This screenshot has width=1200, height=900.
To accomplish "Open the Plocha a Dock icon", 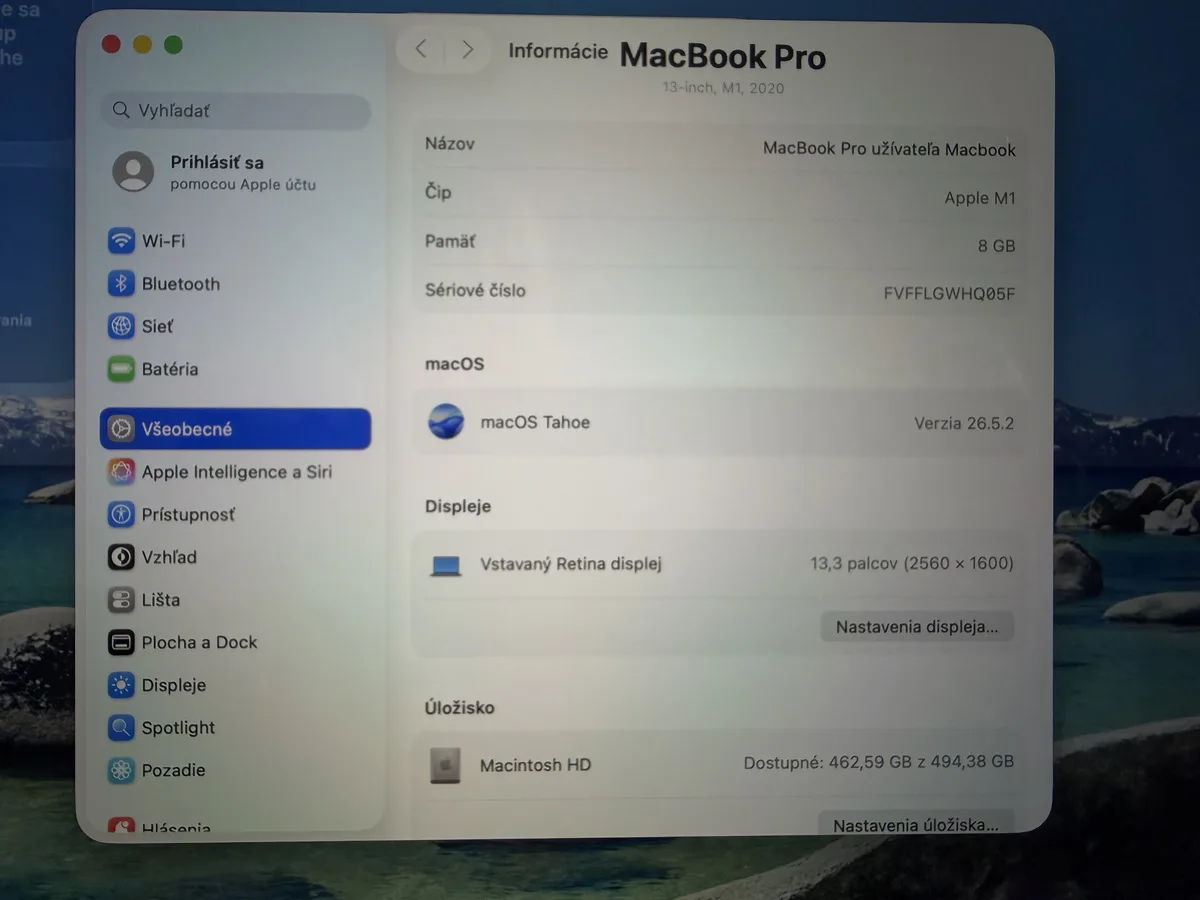I will tap(121, 642).
